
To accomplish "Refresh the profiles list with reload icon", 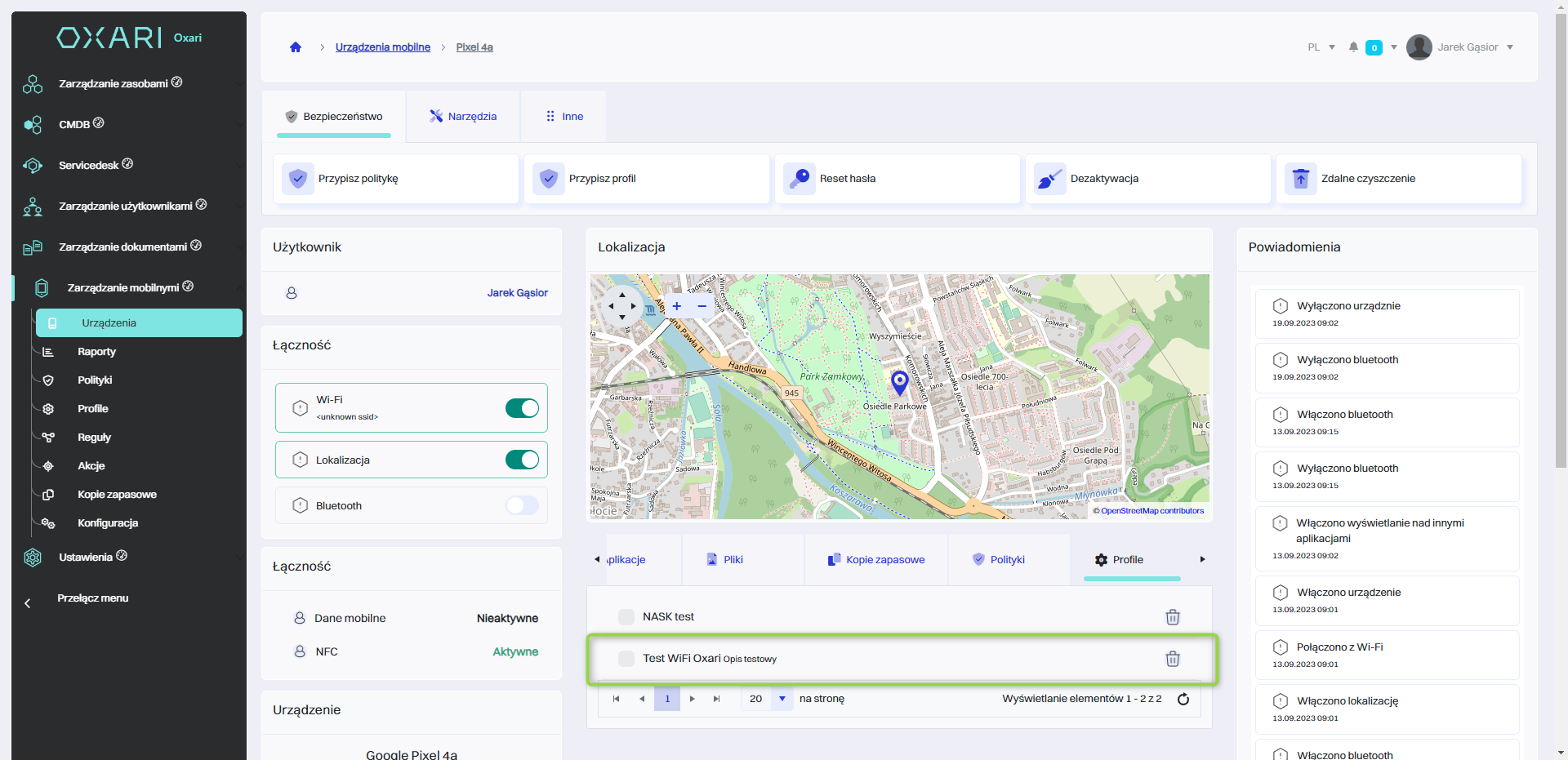I will (1183, 699).
